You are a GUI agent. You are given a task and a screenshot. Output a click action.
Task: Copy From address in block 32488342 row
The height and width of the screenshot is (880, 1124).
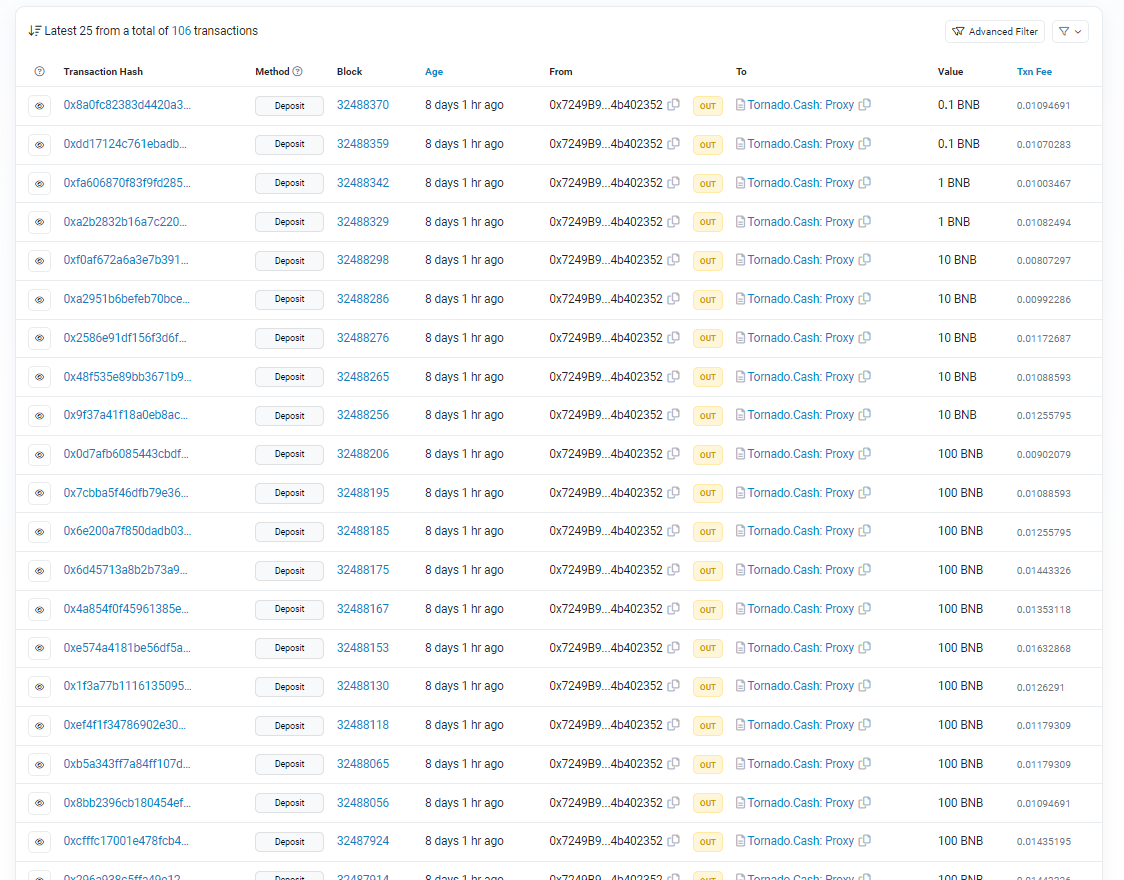[x=674, y=183]
